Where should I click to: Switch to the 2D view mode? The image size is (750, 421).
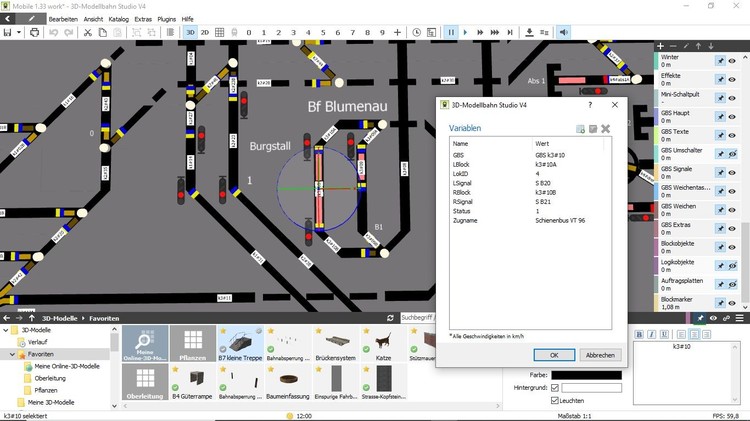pos(205,32)
